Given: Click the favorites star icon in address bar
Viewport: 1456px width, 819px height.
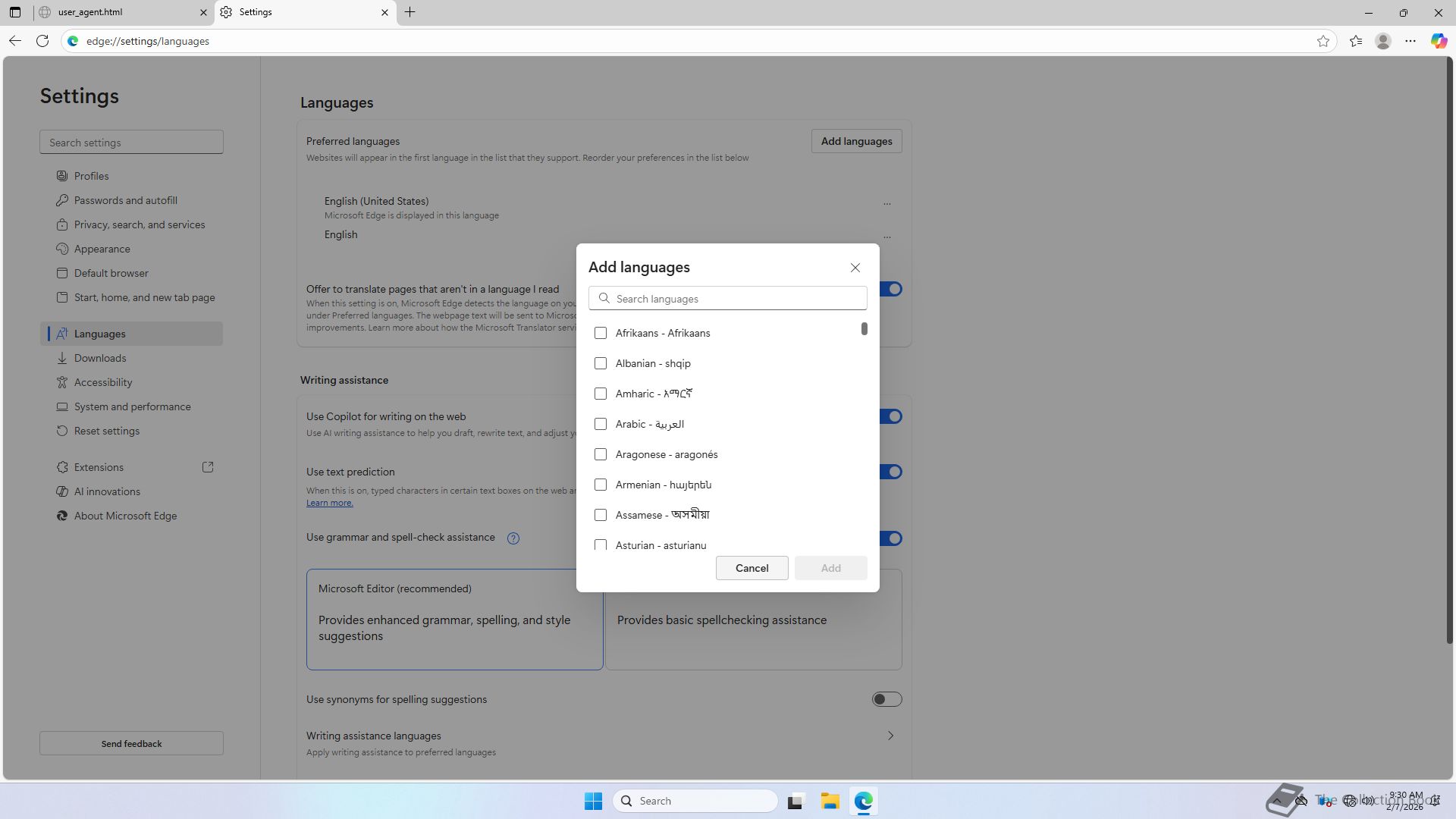Looking at the screenshot, I should [x=1323, y=41].
